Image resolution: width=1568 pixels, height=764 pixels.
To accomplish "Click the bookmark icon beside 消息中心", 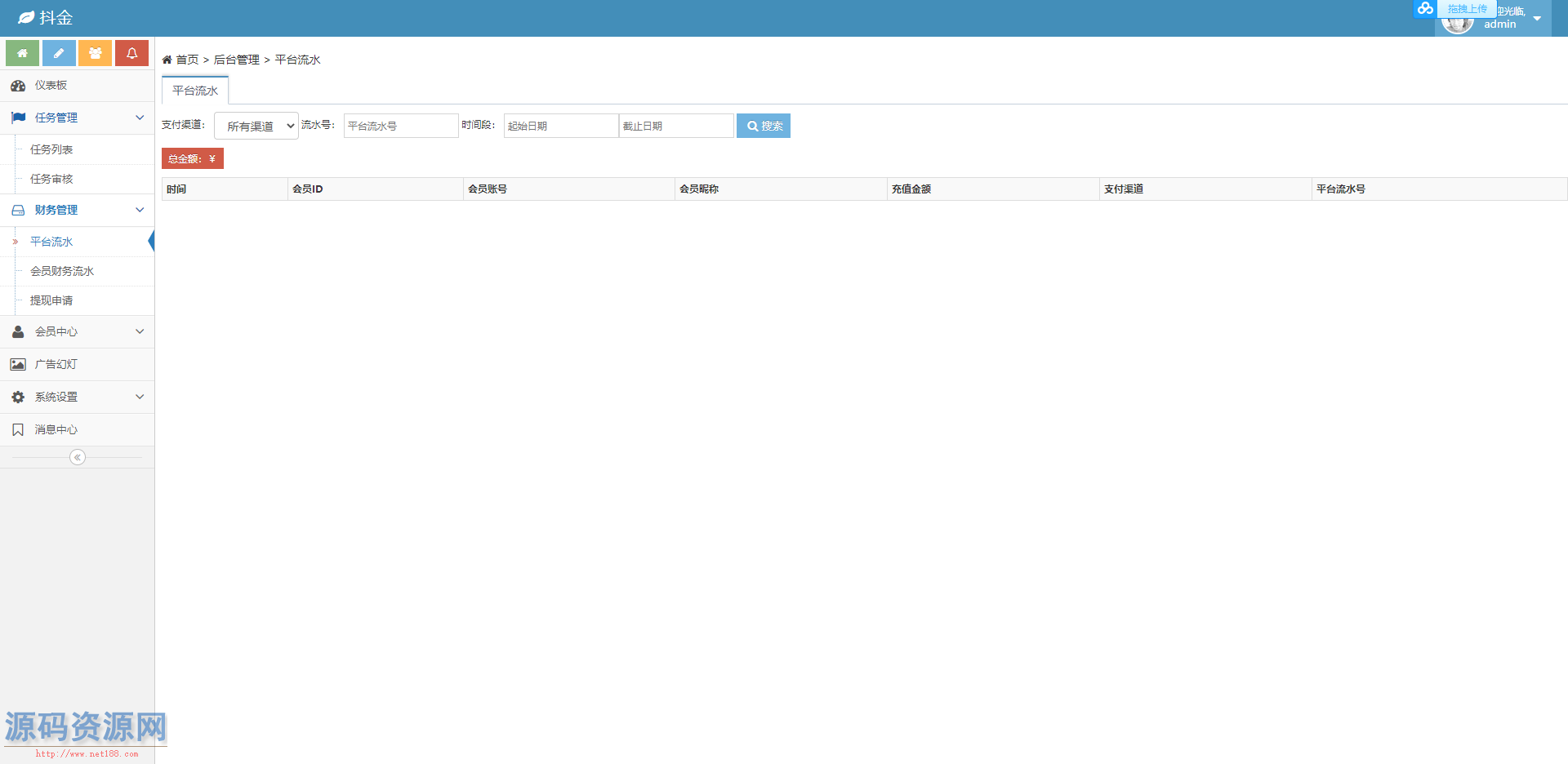I will pyautogui.click(x=18, y=429).
